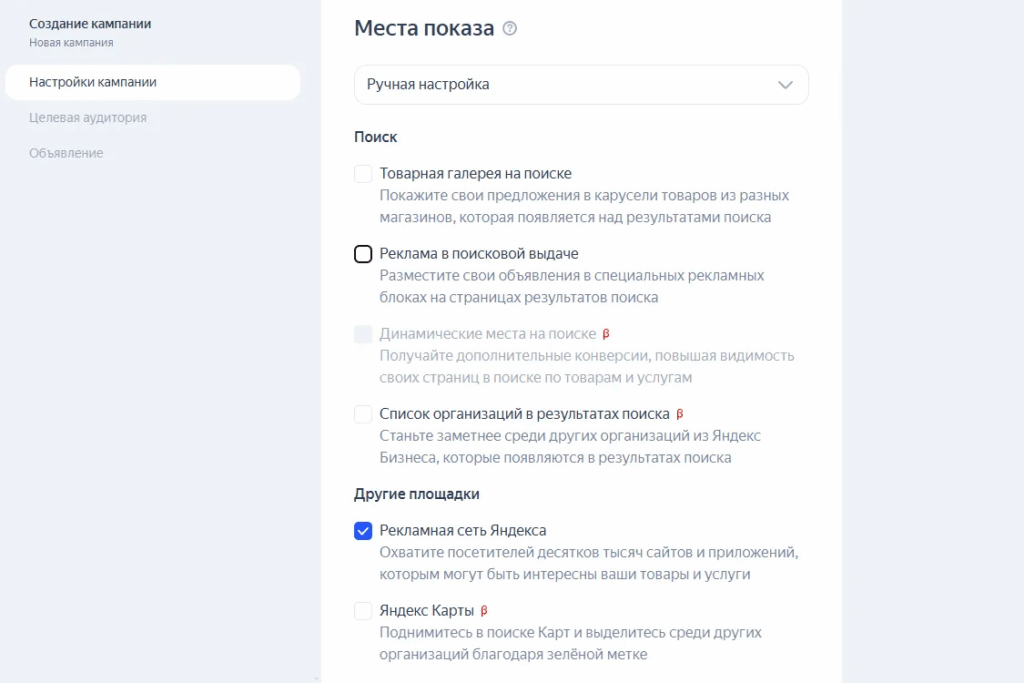The width and height of the screenshot is (1024, 683).
Task: Click the Рекламная сеть Яндекса label text
Action: click(463, 531)
